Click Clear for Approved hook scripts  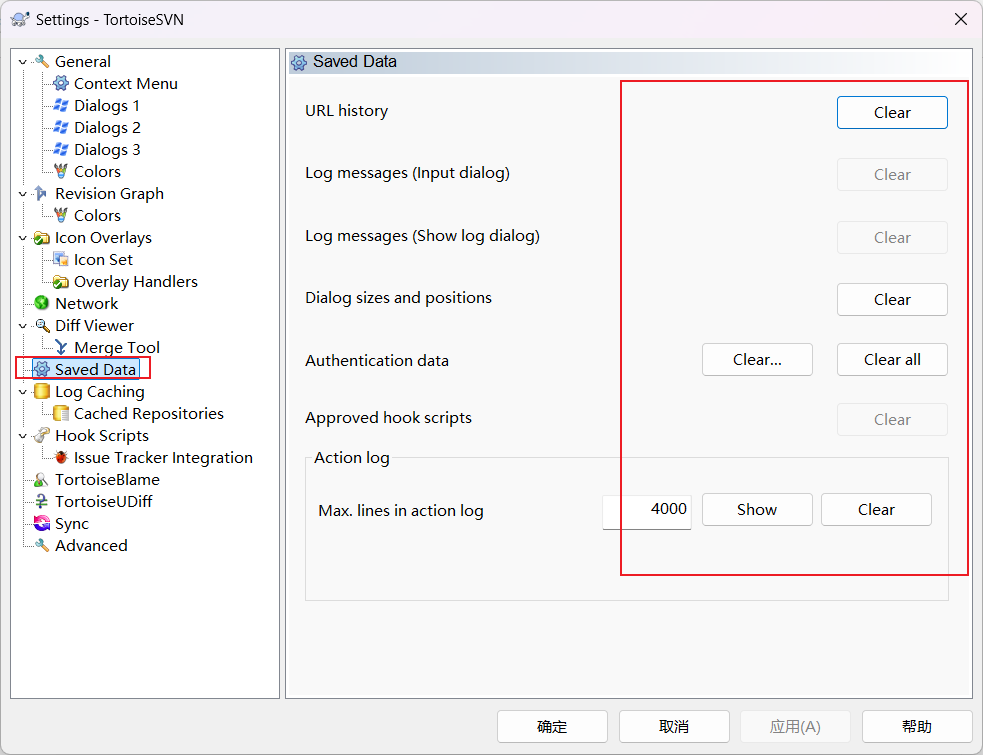point(892,420)
